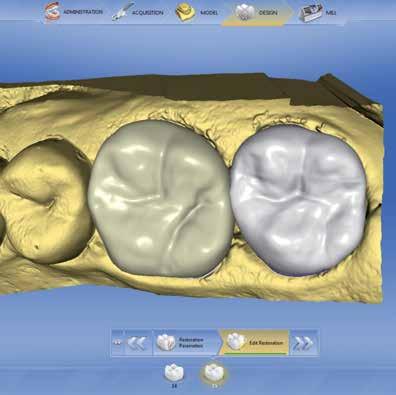Select the DESIGN phase label
The width and height of the screenshot is (396, 395).
pyautogui.click(x=268, y=13)
